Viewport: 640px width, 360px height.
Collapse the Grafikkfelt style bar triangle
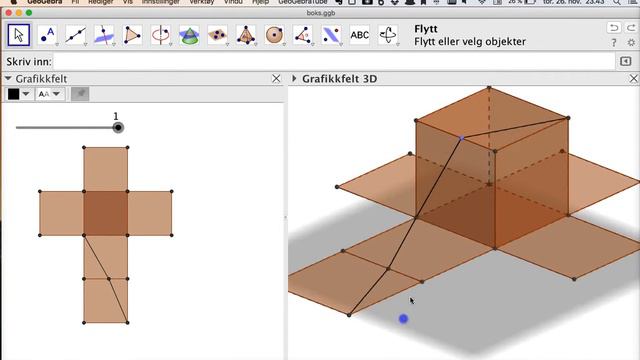click(8, 78)
